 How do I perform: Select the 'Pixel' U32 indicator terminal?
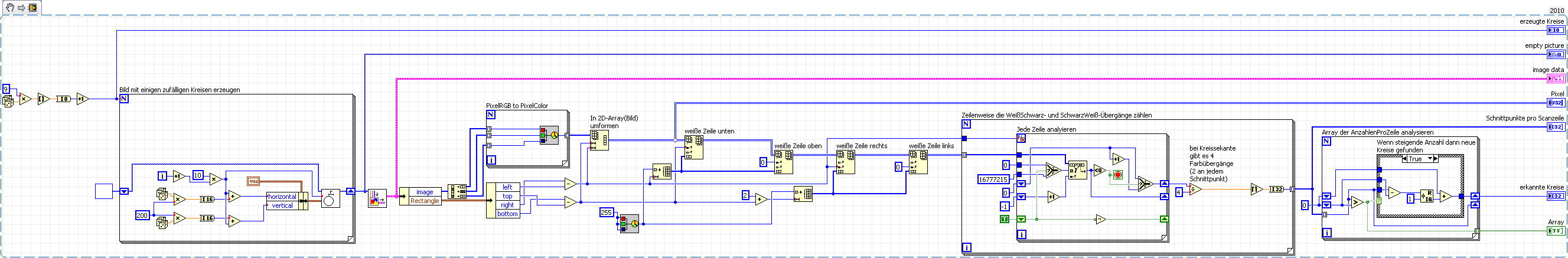1555,103
